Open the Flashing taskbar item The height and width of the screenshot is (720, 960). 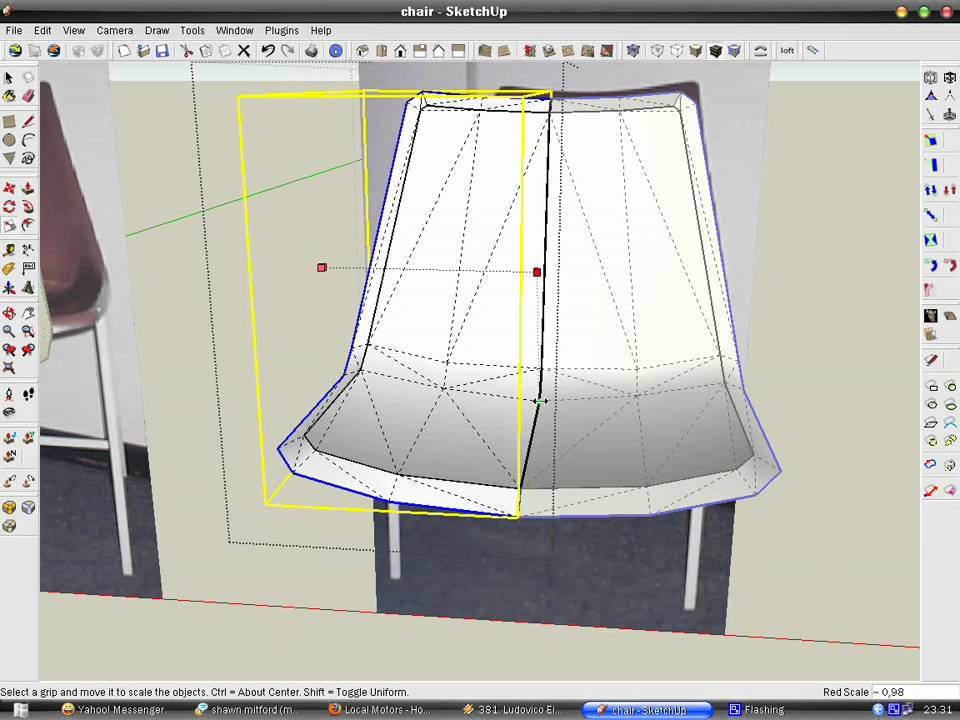(756, 710)
